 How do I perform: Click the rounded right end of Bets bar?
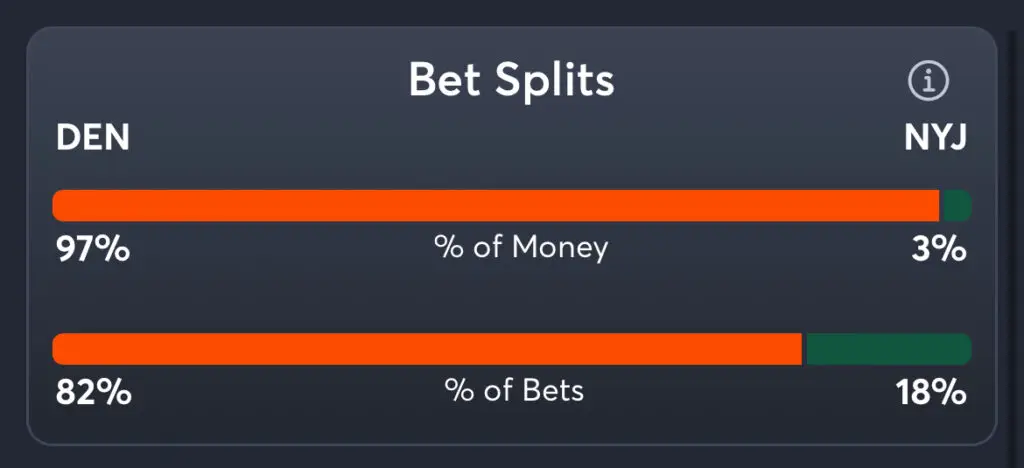click(x=966, y=349)
